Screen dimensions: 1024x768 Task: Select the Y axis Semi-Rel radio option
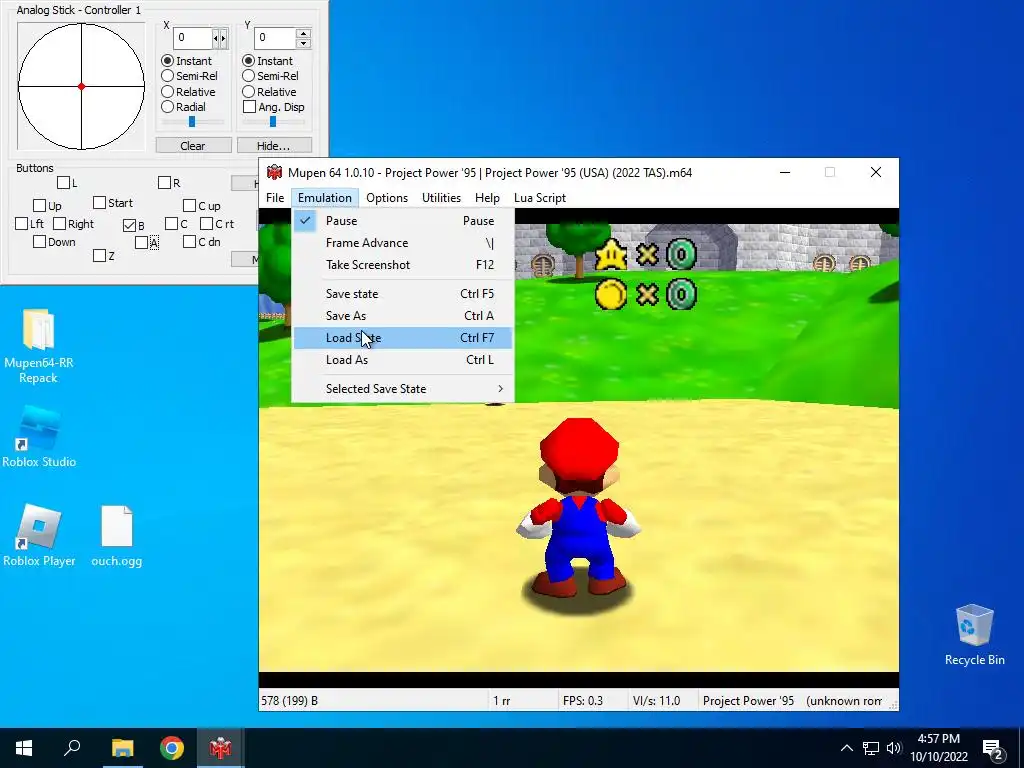coord(249,76)
